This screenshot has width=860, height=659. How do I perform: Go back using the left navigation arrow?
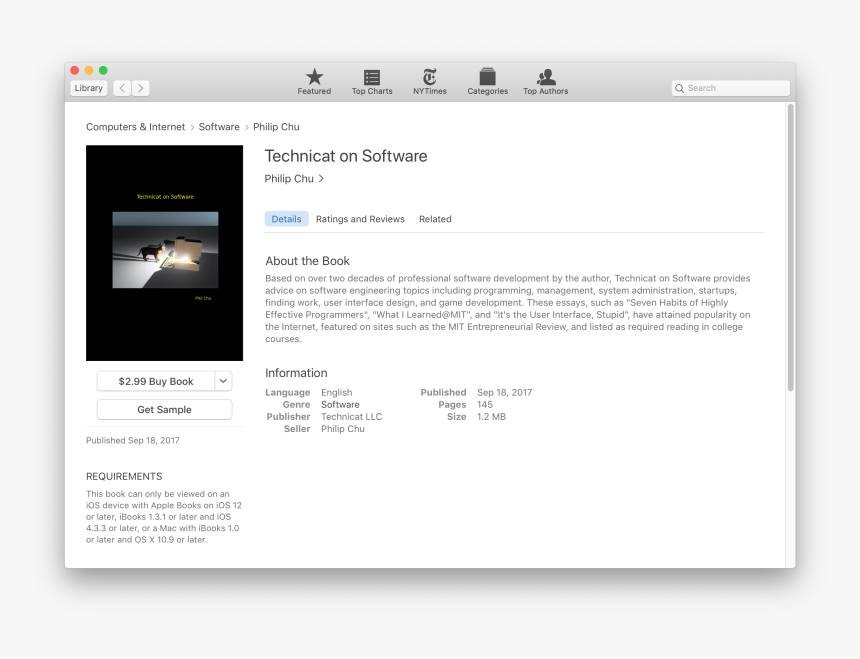tap(121, 87)
